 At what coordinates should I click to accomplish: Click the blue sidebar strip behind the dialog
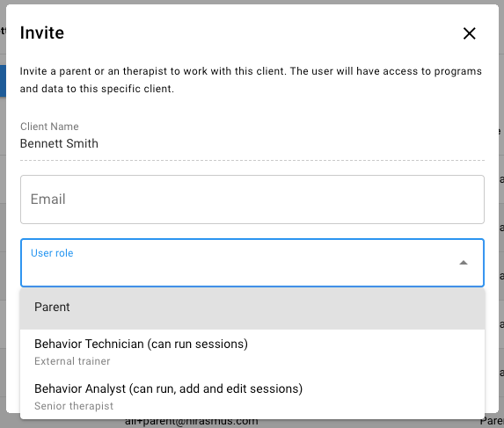click(3, 81)
